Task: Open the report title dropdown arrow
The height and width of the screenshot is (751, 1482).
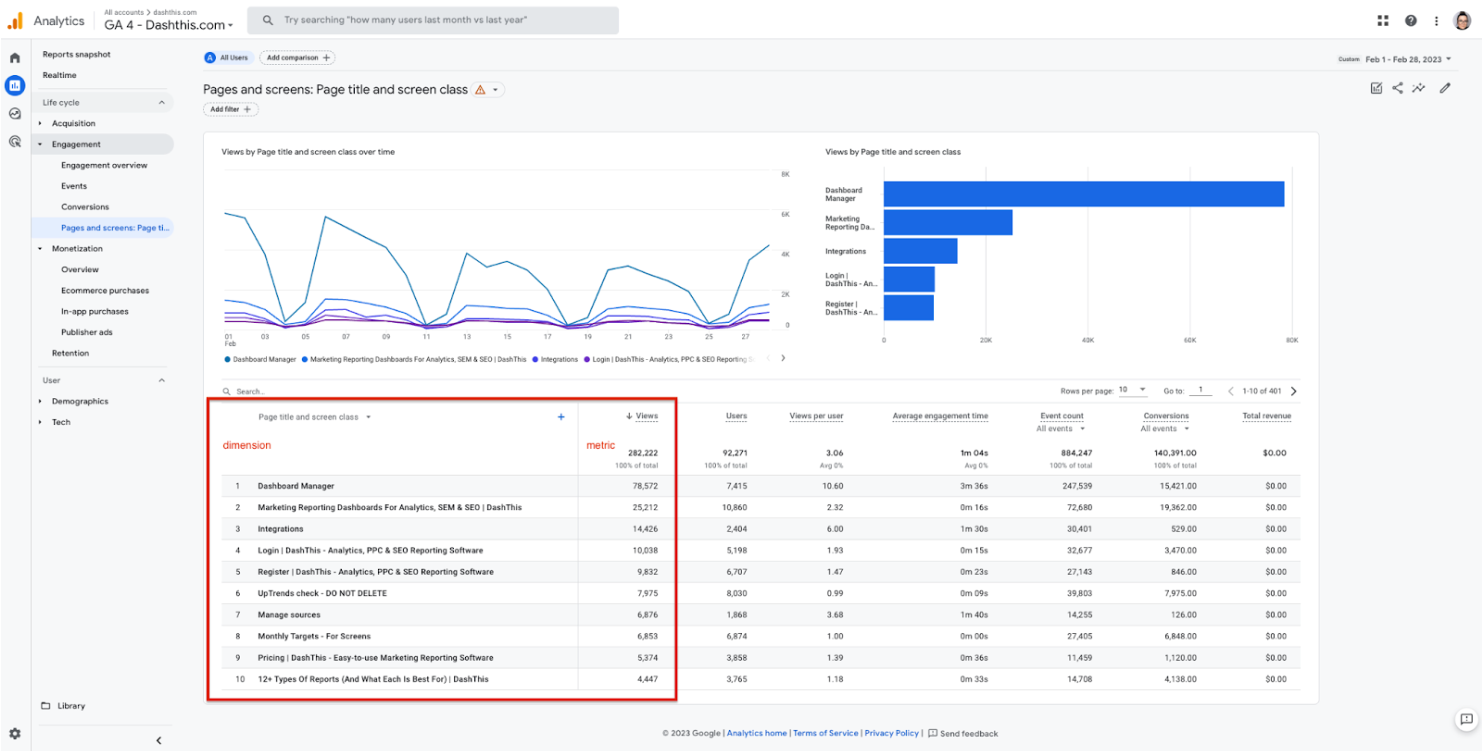Action: 495,90
